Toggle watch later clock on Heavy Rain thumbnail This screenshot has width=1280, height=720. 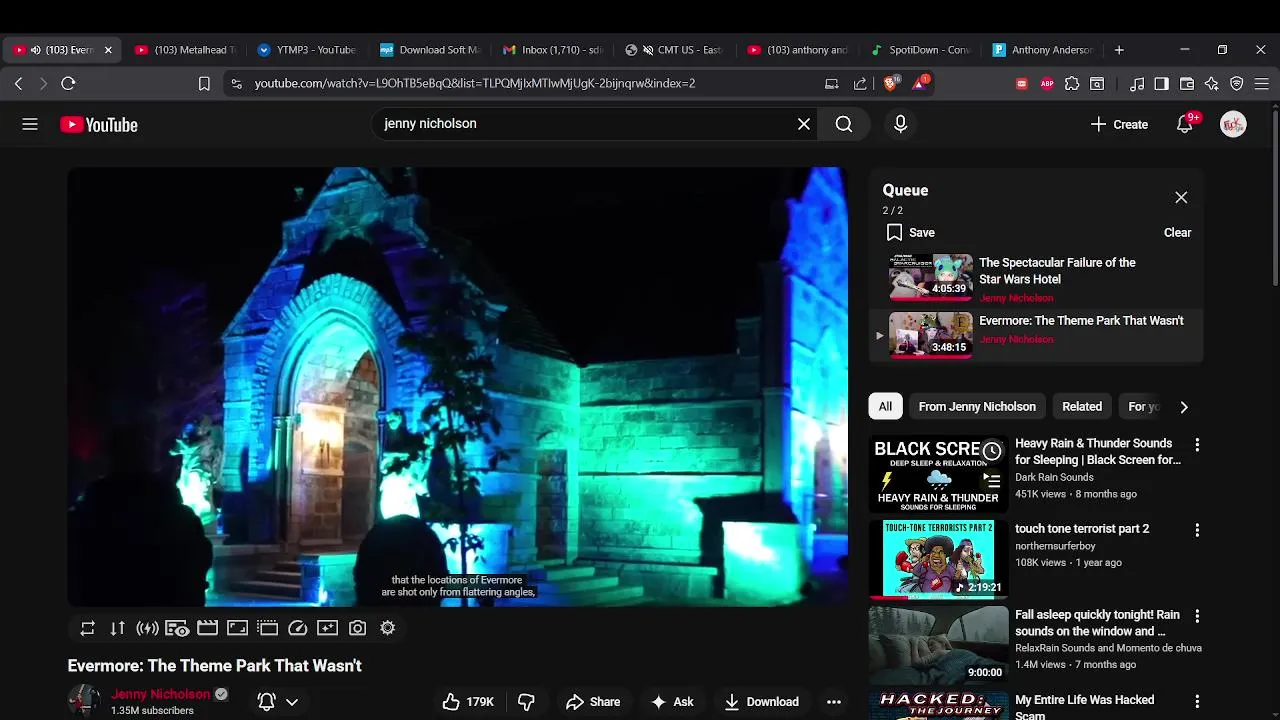pyautogui.click(x=991, y=451)
